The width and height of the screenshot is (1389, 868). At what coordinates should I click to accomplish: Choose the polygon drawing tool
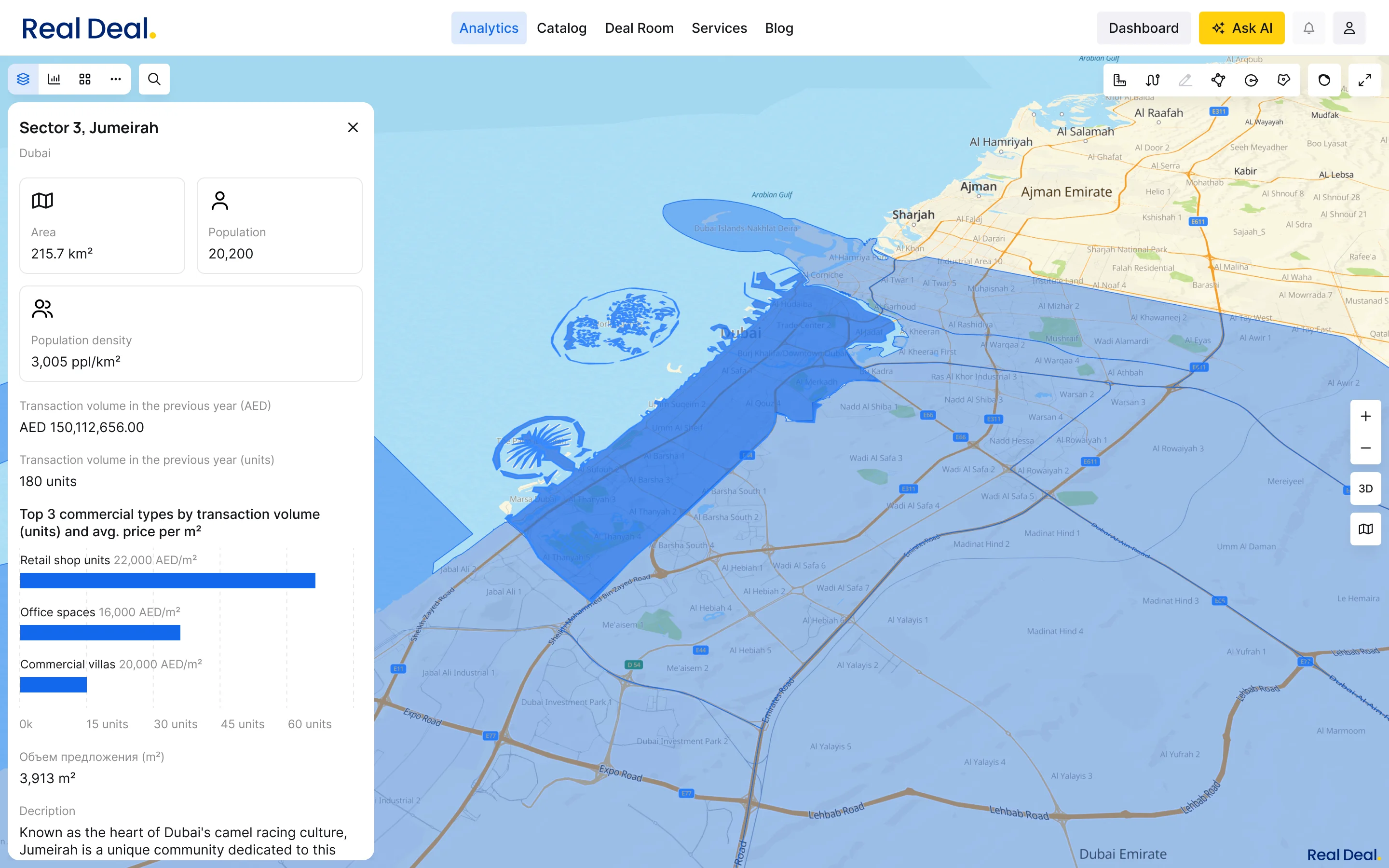click(1218, 80)
